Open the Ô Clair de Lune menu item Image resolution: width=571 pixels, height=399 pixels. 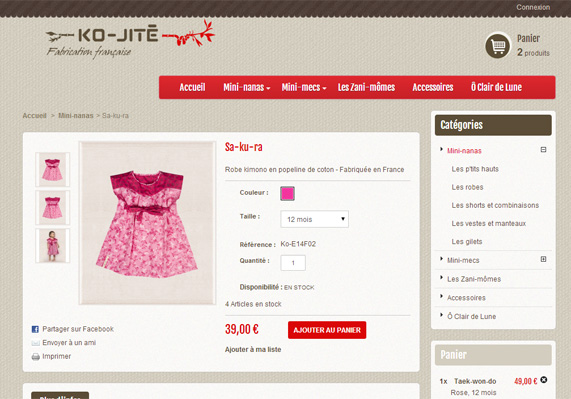[496, 87]
